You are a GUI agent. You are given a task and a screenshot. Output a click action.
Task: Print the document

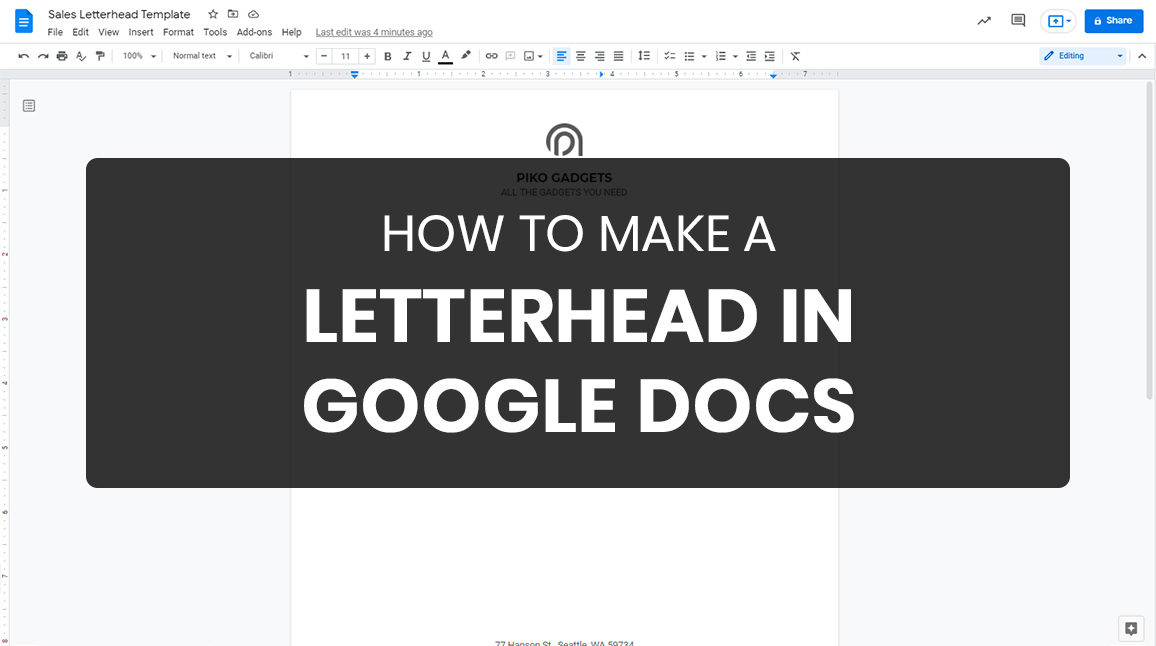[x=62, y=56]
